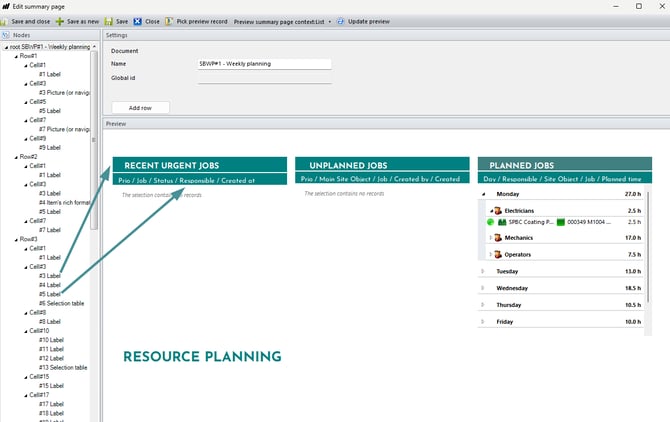The width and height of the screenshot is (670, 422).
Task: Collapse the Monday row in Planned Jobs
Action: point(484,194)
